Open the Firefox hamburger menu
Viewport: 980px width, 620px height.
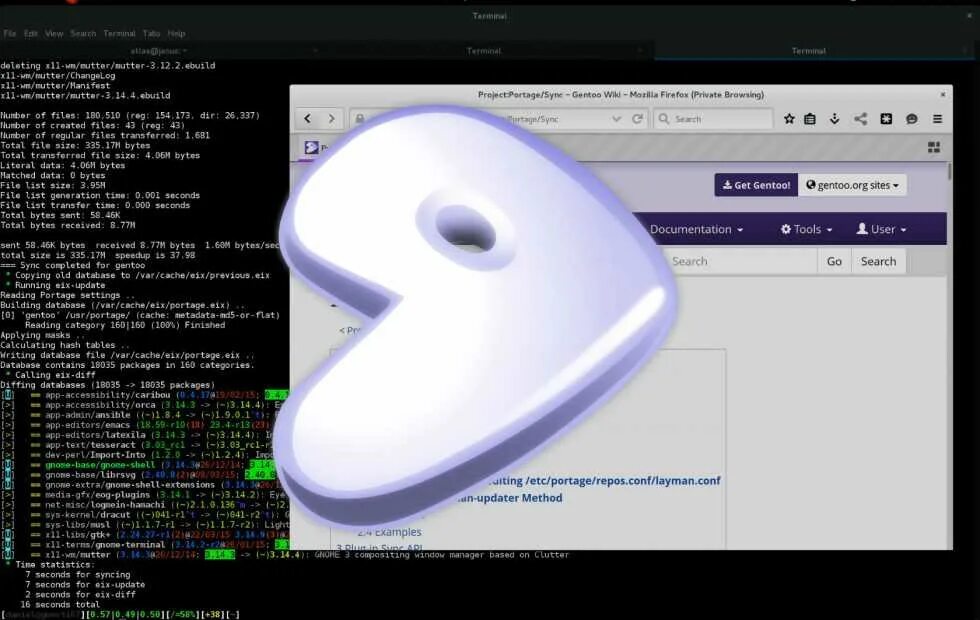pos(938,119)
